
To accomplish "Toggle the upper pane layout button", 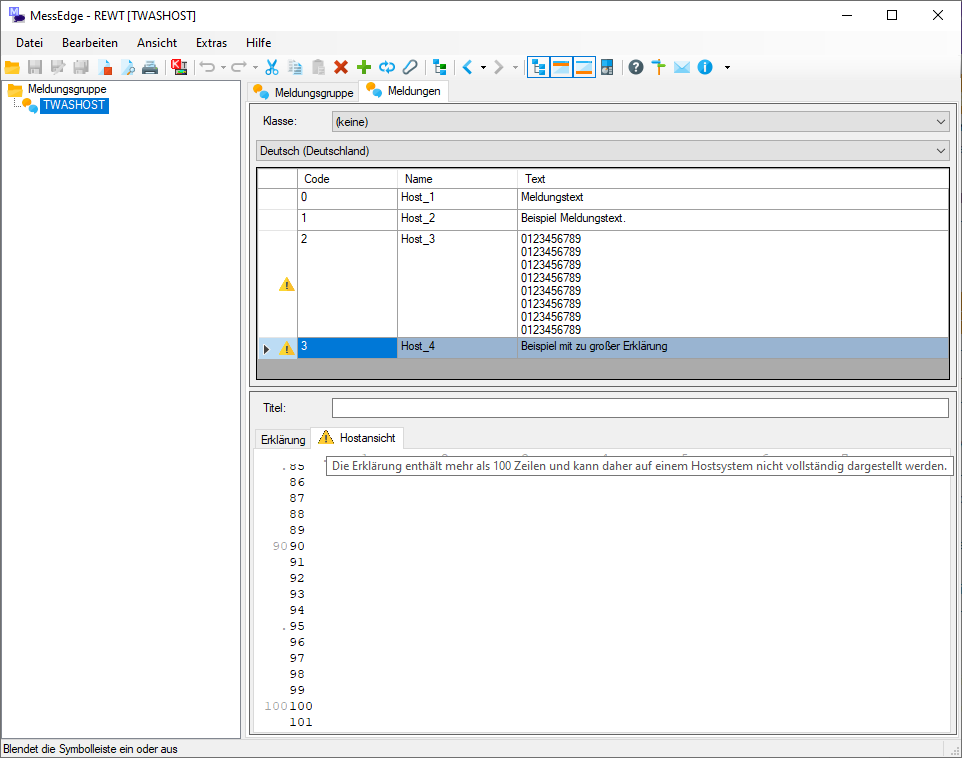I will [x=562, y=67].
